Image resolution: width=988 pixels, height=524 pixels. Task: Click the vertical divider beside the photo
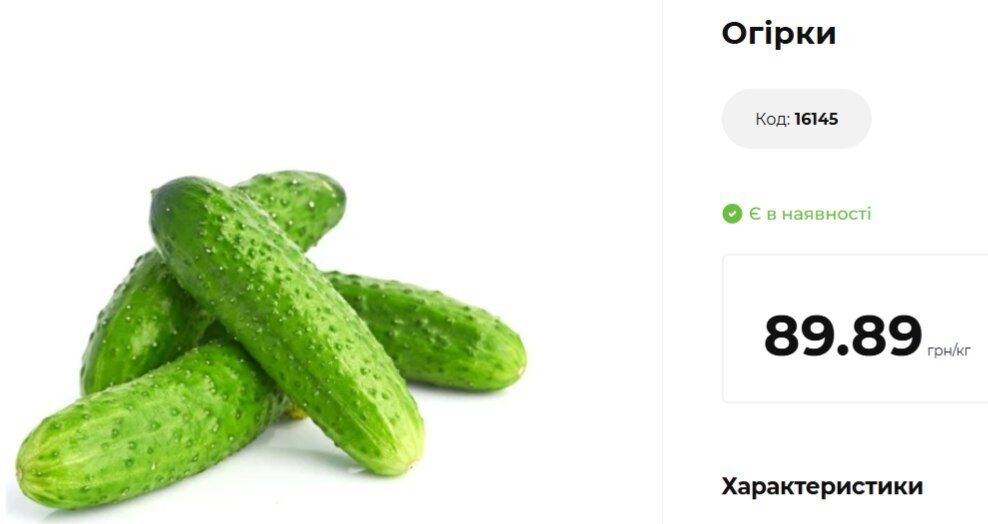click(x=662, y=262)
